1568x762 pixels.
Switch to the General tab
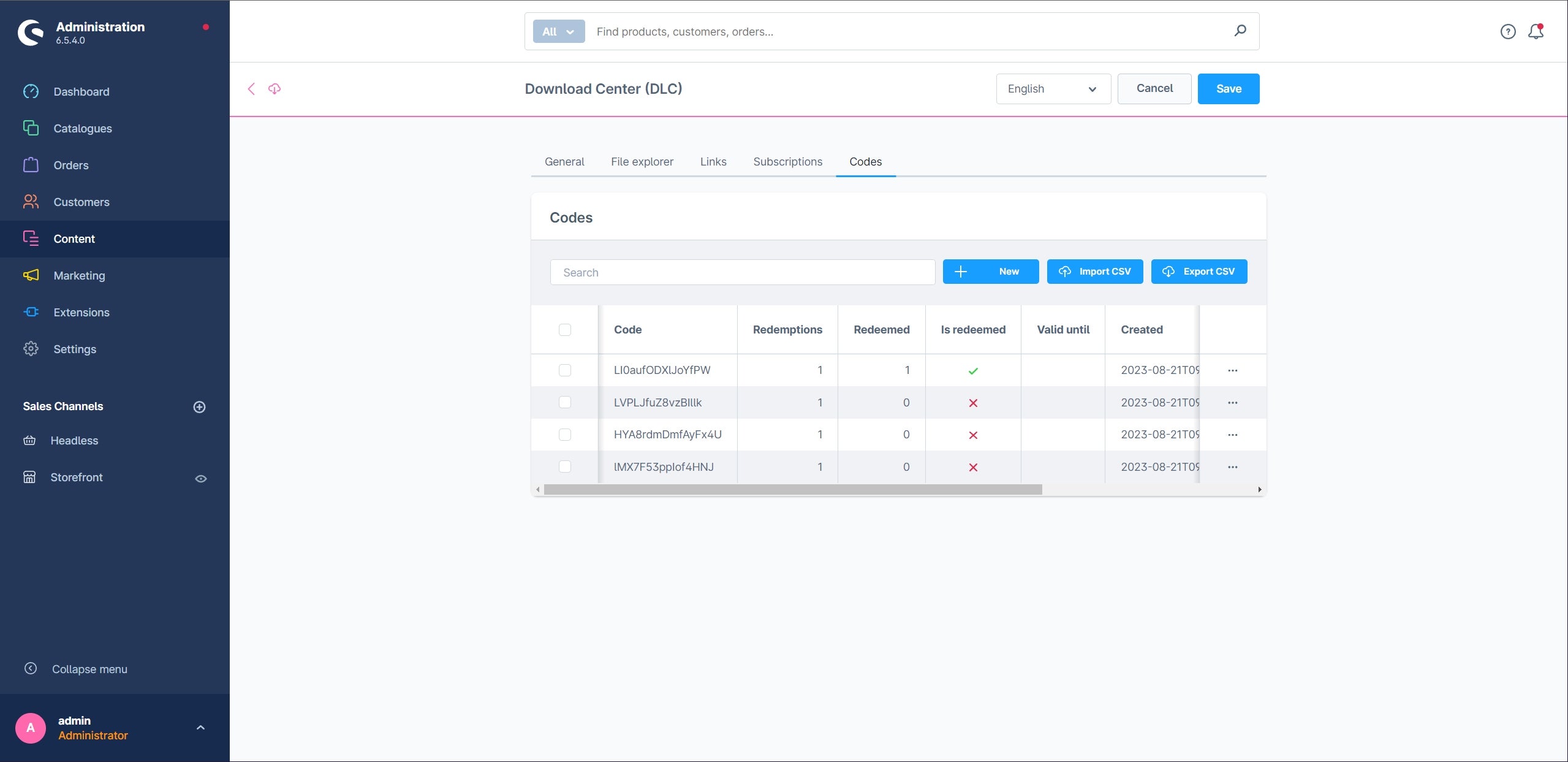pos(564,162)
